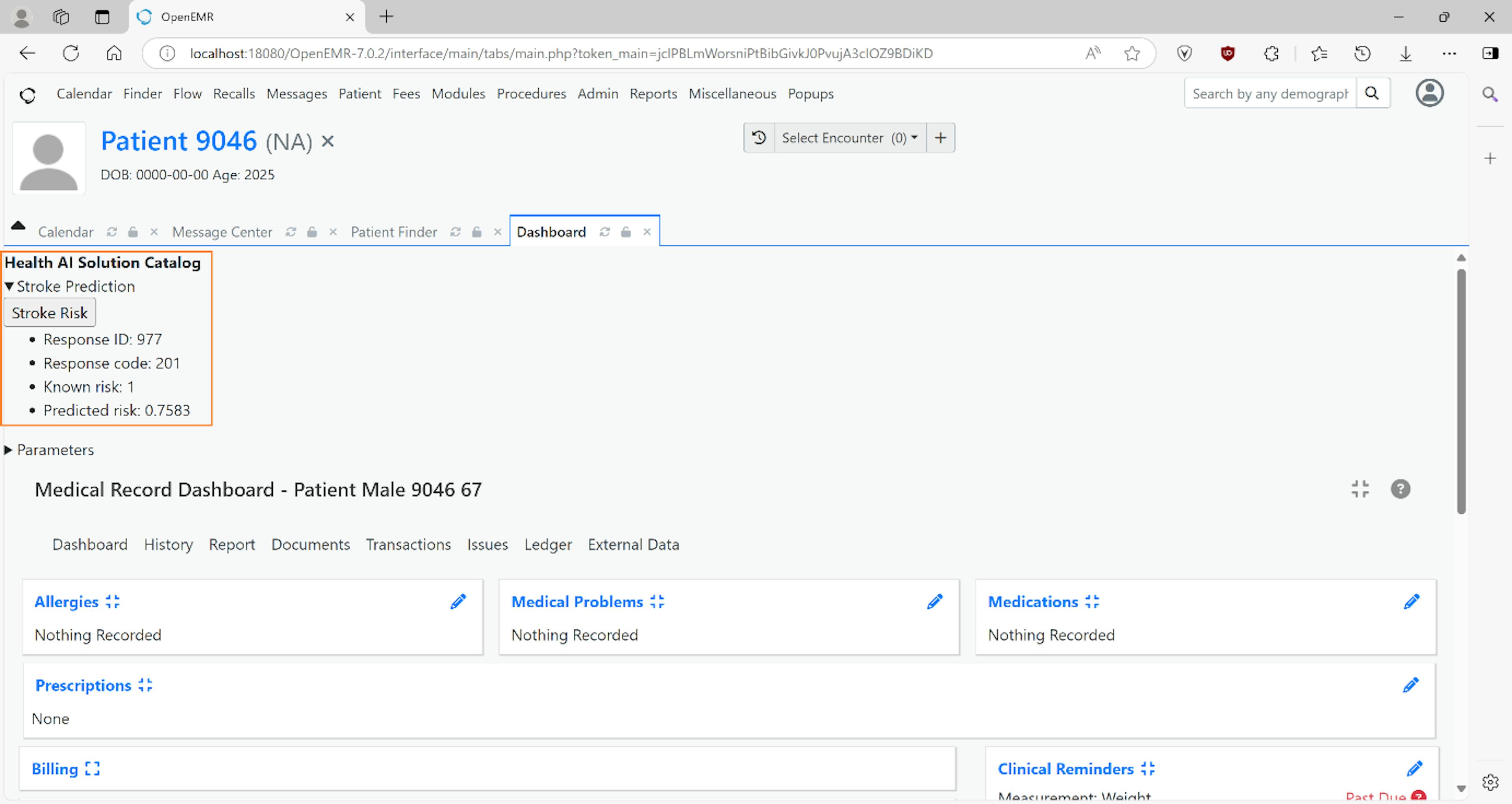Click the Allergies edit pencil icon
The width and height of the screenshot is (1512, 804).
coord(458,602)
